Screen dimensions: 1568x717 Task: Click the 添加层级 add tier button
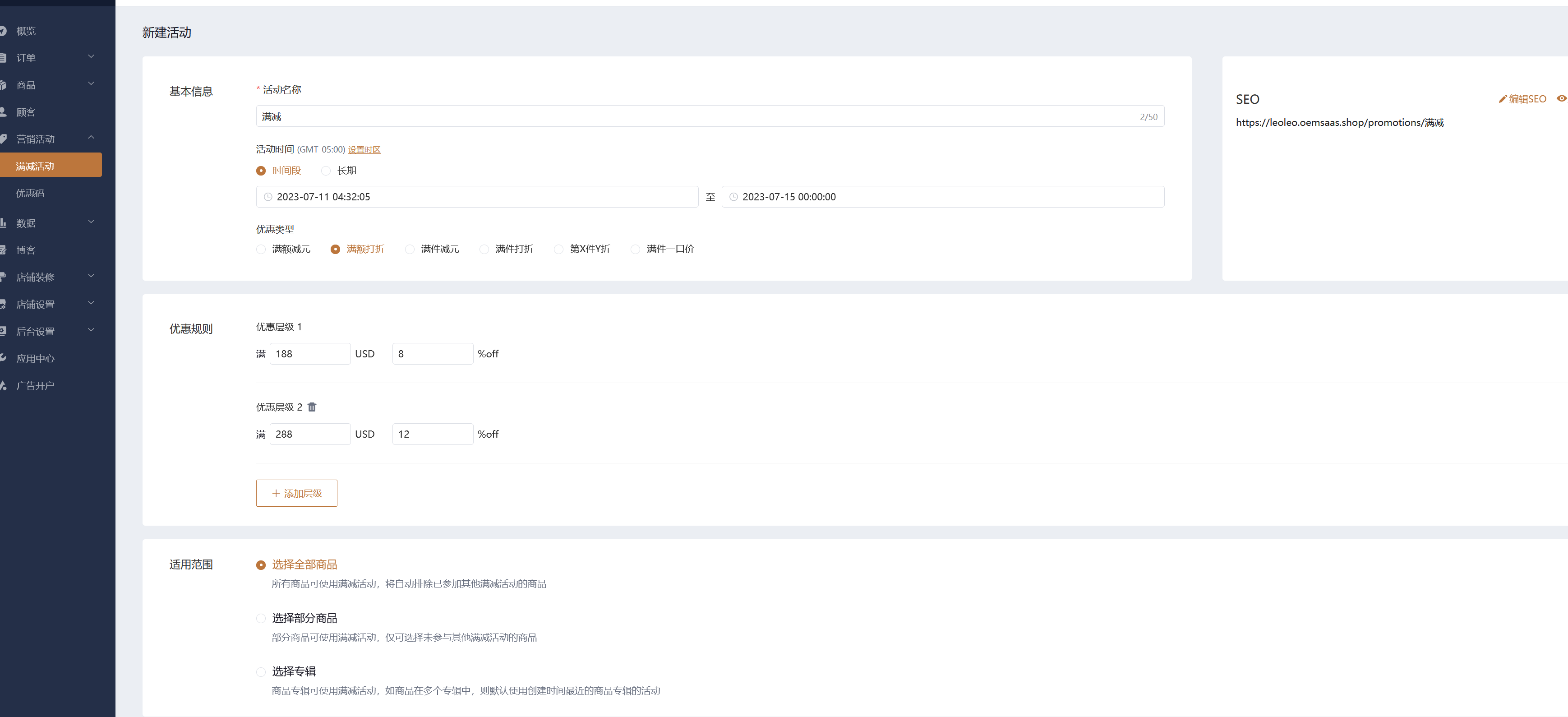[x=296, y=493]
